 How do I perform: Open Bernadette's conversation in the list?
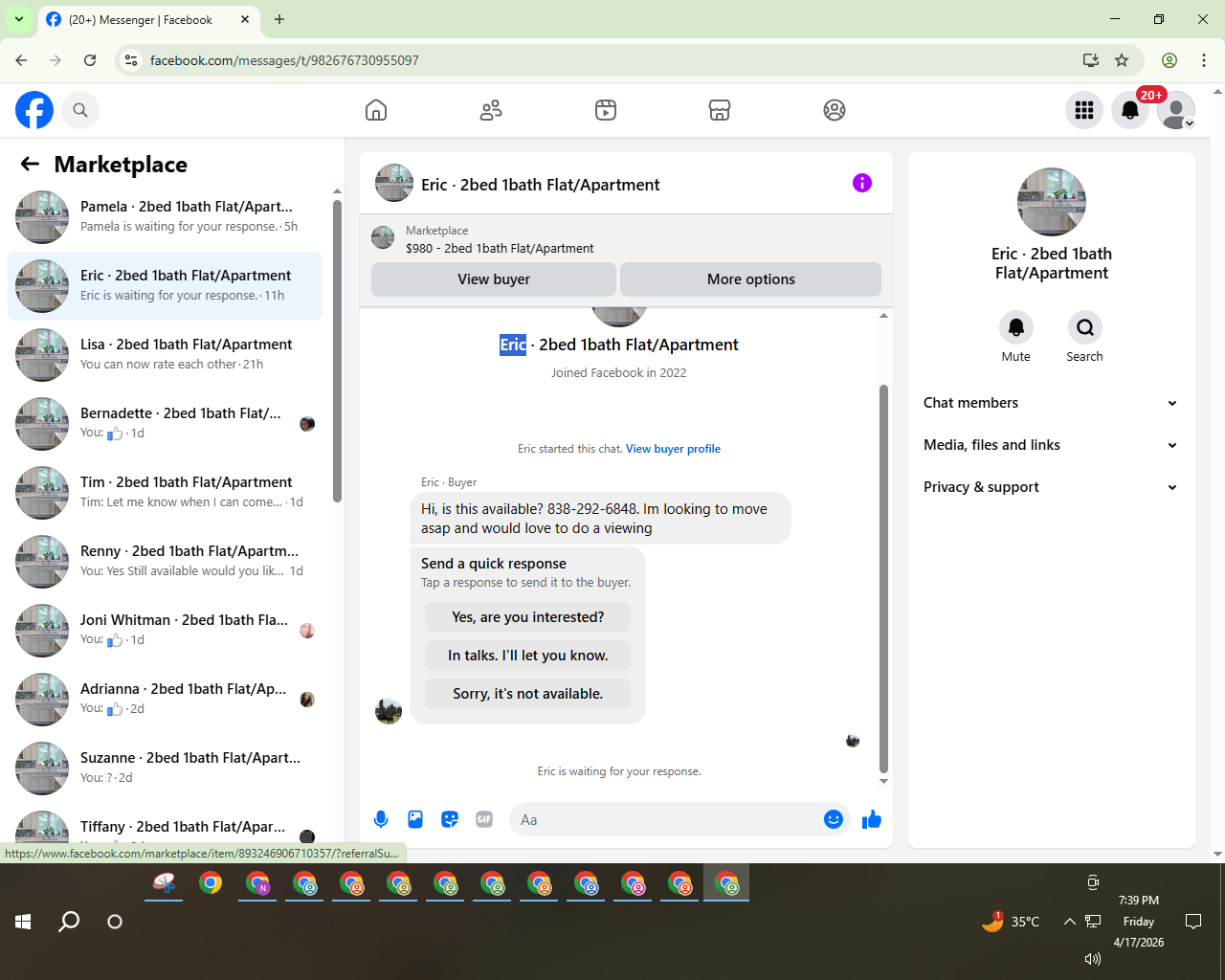tap(165, 424)
